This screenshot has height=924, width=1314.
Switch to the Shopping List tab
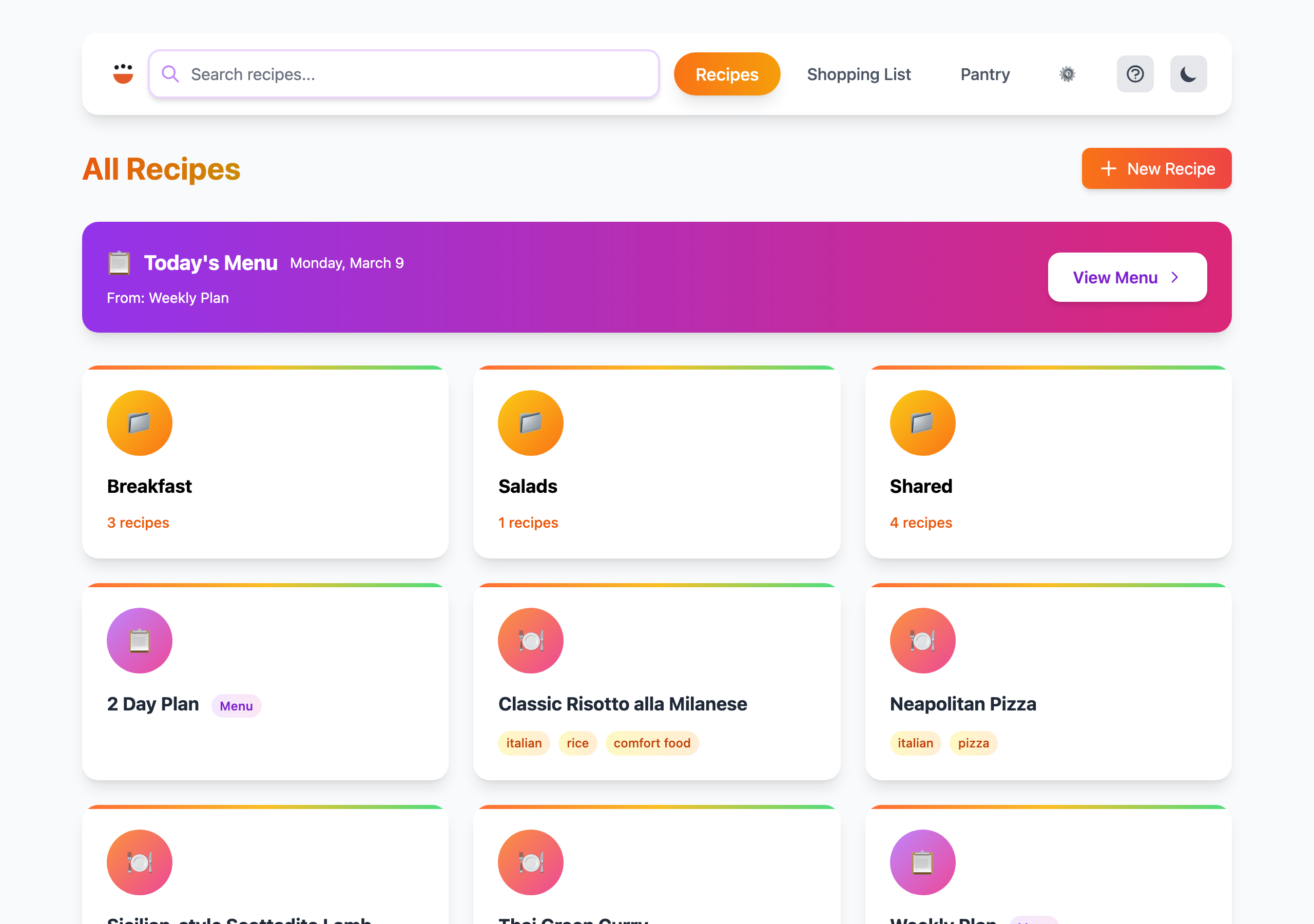coord(858,74)
